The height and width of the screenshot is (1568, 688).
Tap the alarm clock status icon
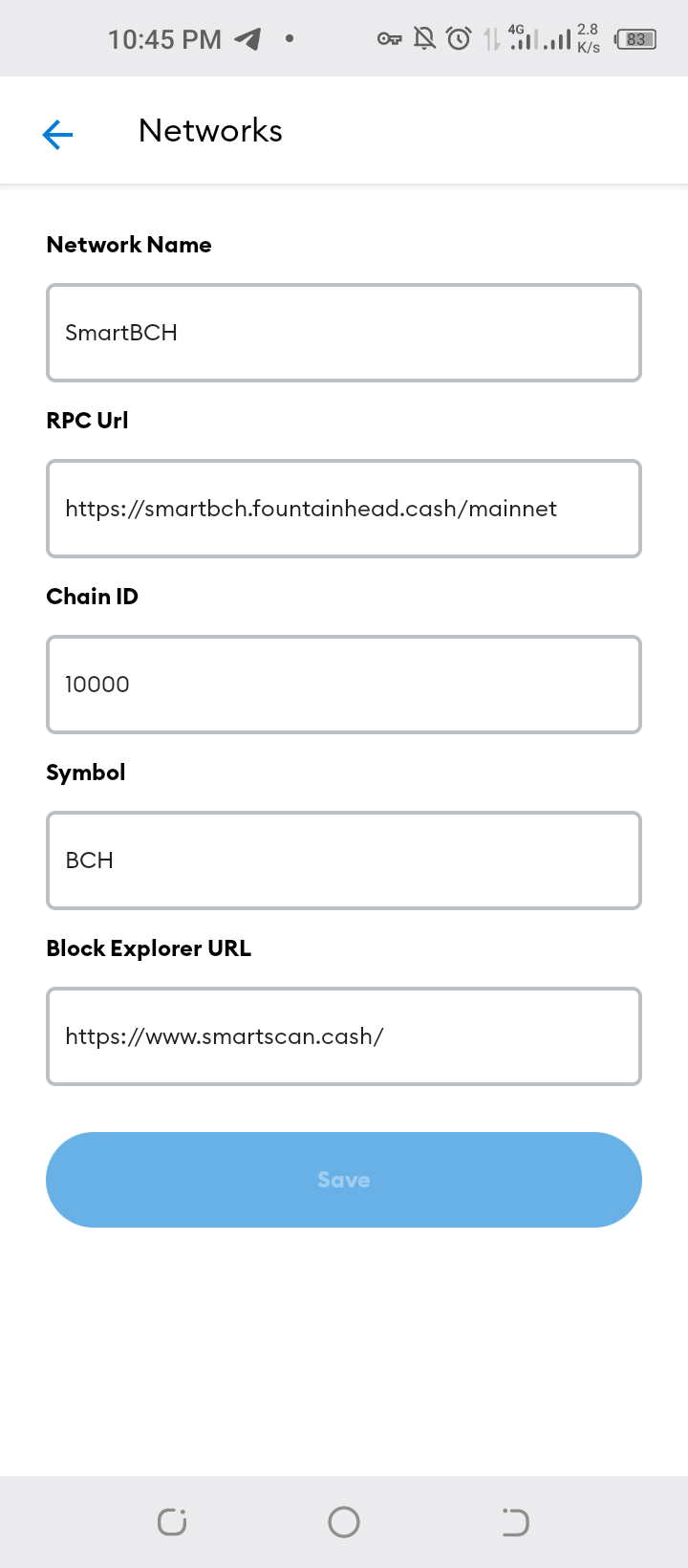coord(460,39)
